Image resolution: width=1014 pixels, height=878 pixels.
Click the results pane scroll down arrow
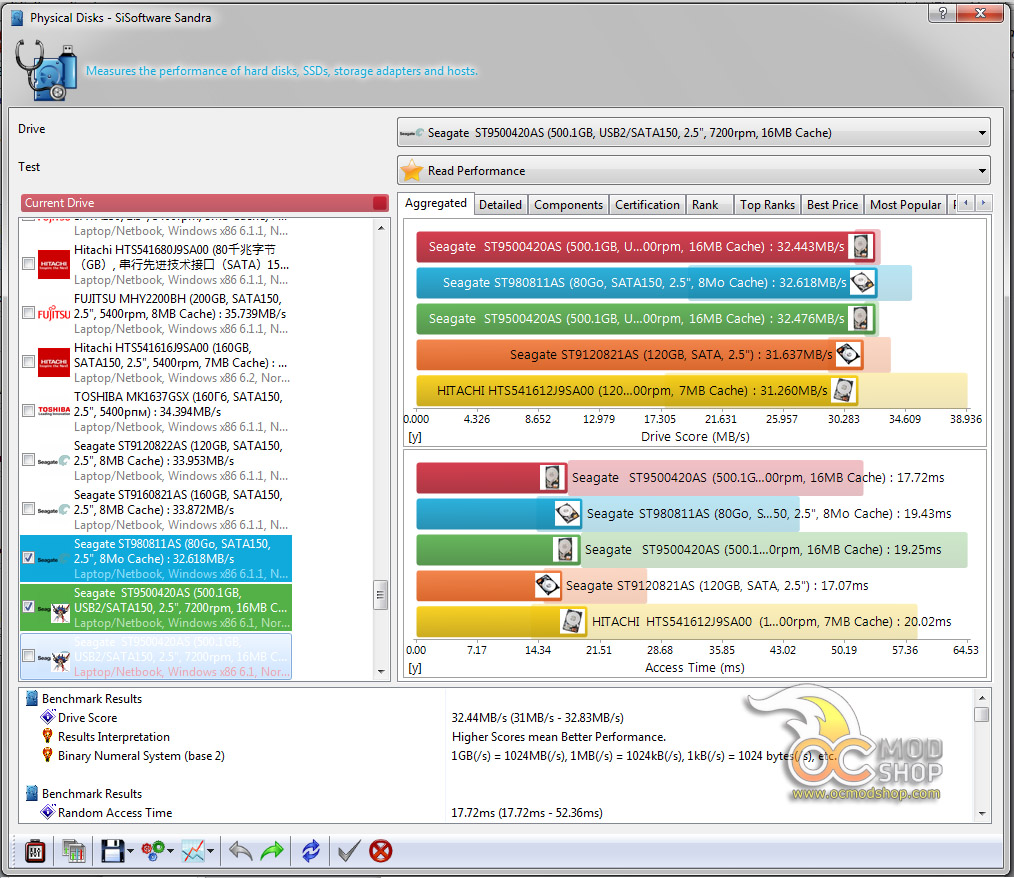[x=982, y=813]
